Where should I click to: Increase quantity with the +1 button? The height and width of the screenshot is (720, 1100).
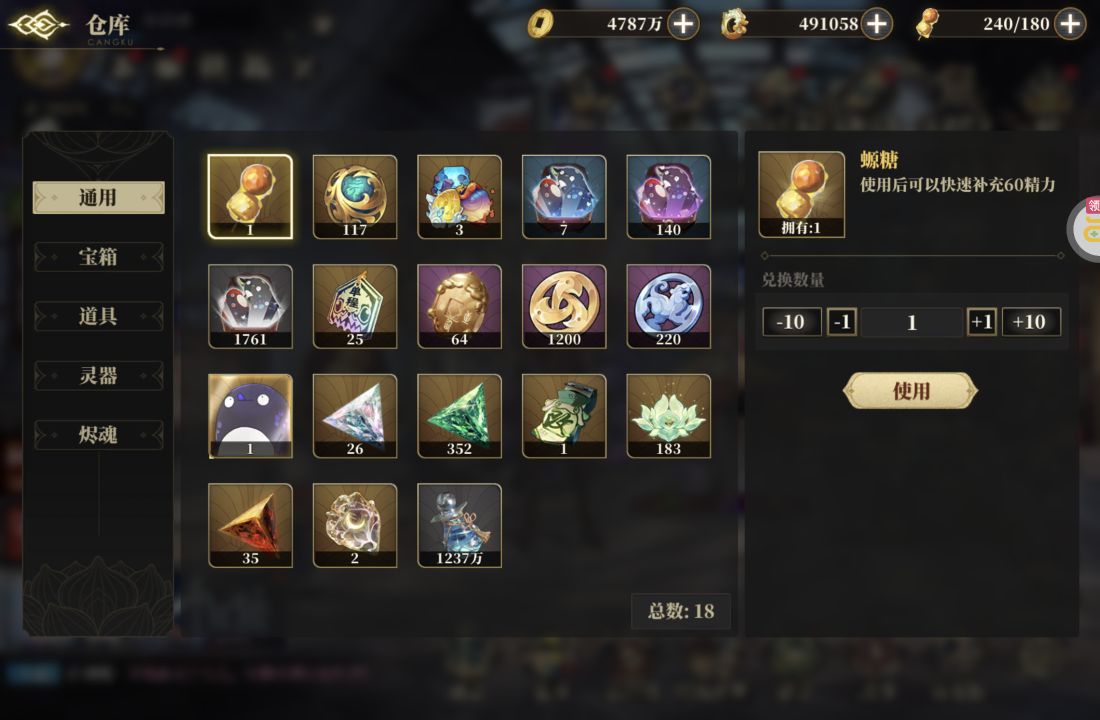pyautogui.click(x=981, y=322)
